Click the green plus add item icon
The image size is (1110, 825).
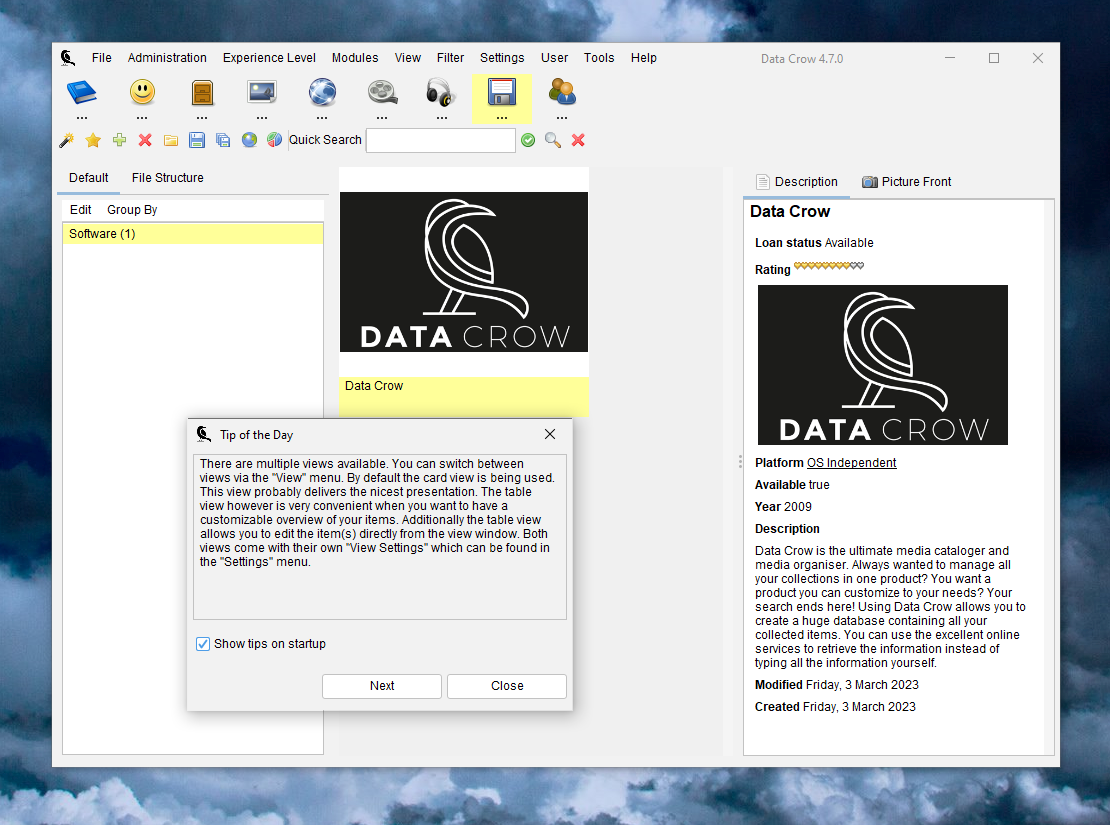119,140
